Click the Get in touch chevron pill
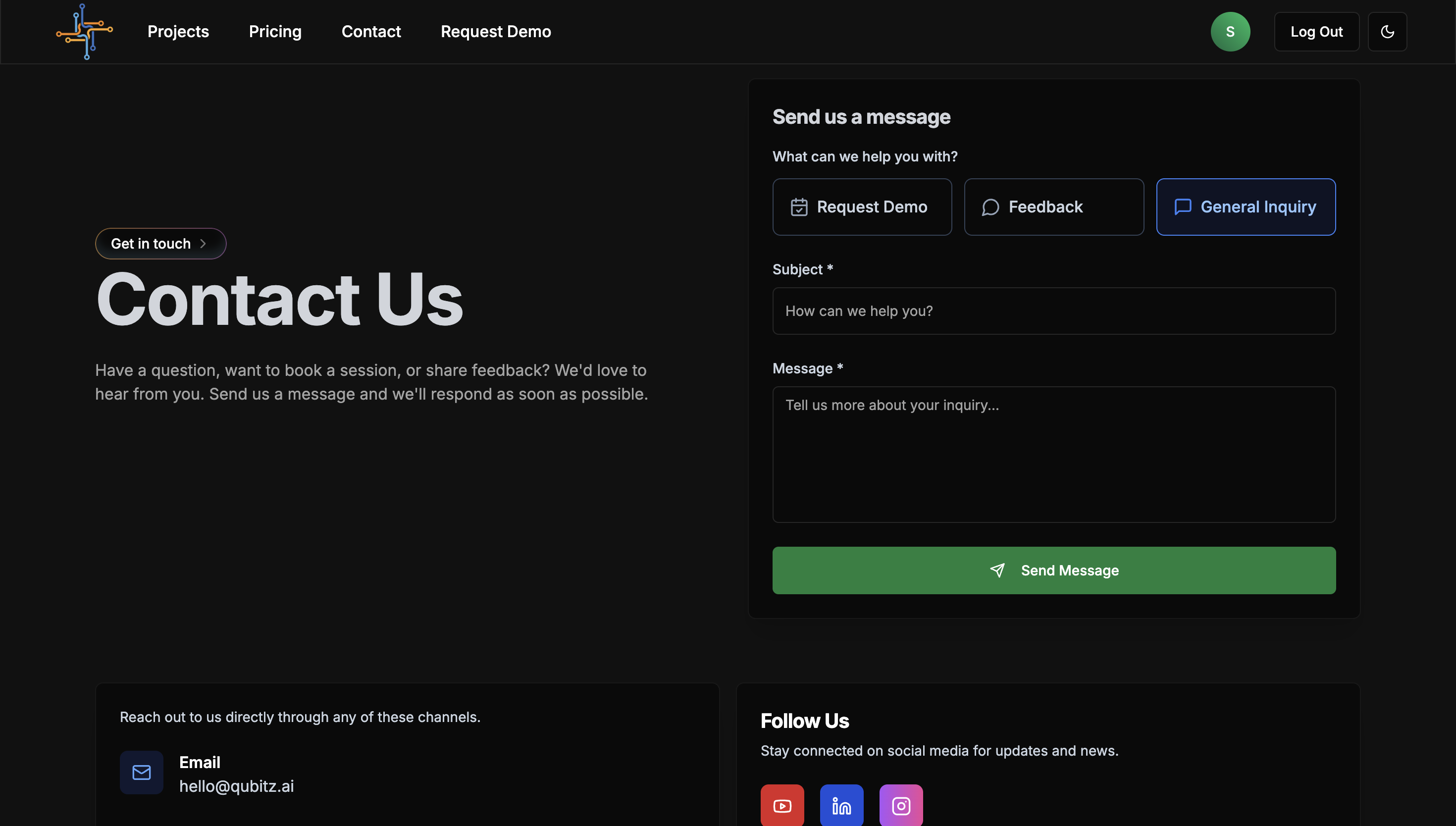 pyautogui.click(x=160, y=243)
